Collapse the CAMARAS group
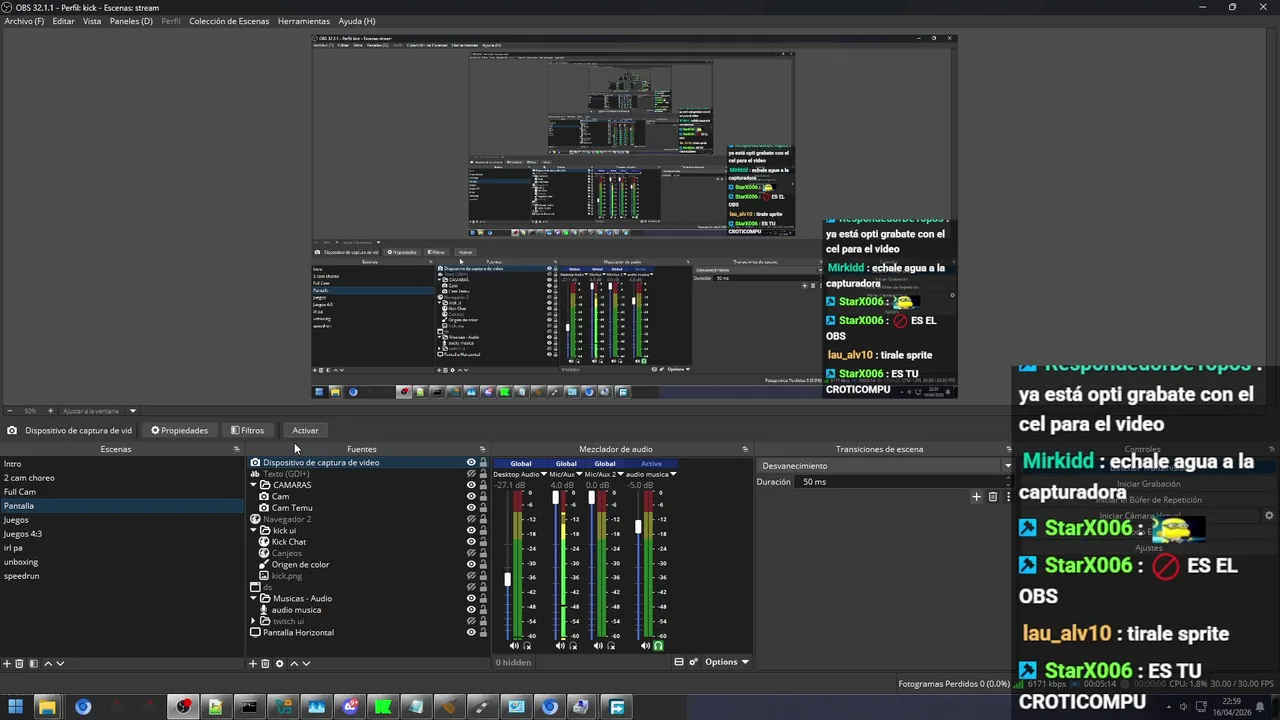 pyautogui.click(x=253, y=485)
